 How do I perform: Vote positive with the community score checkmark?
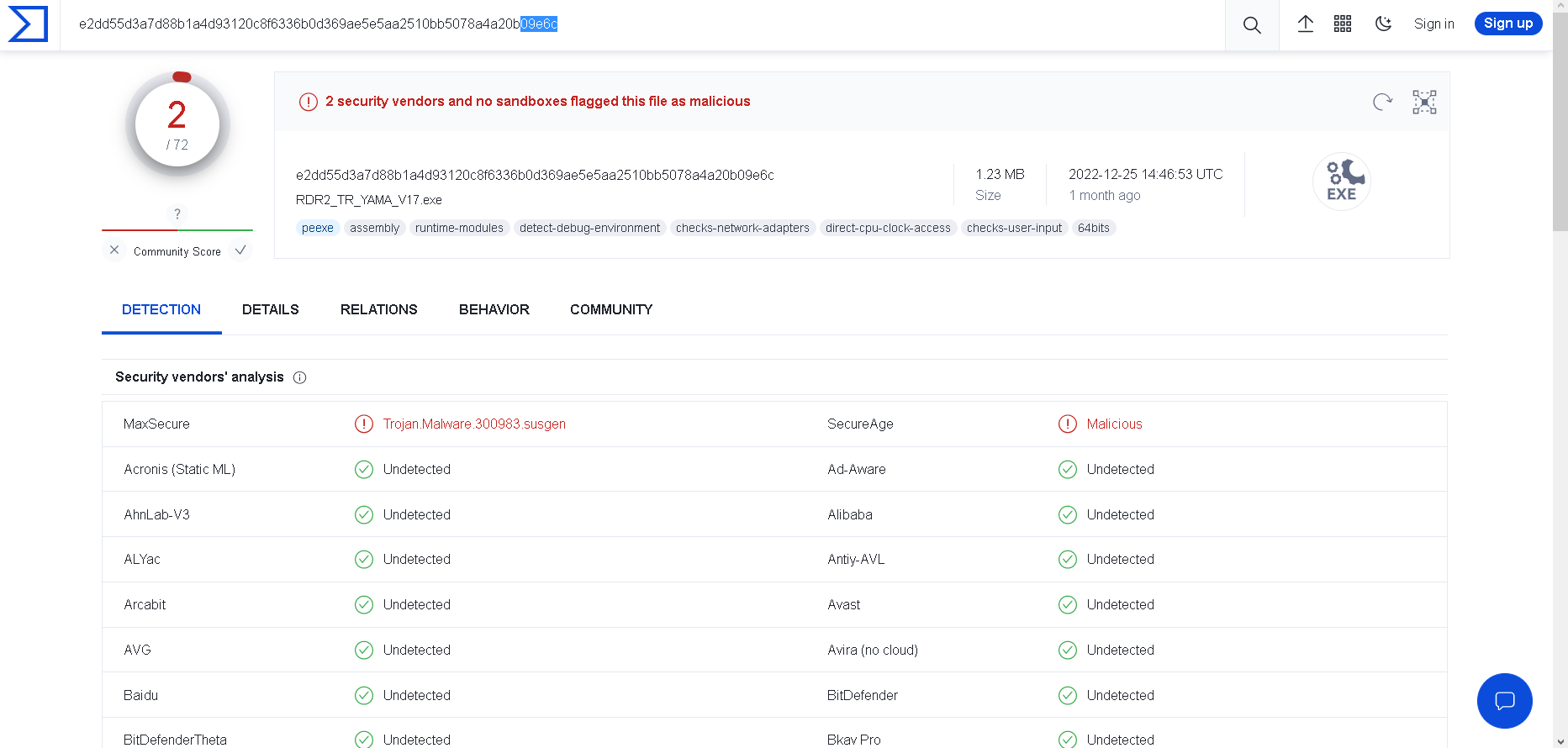240,250
